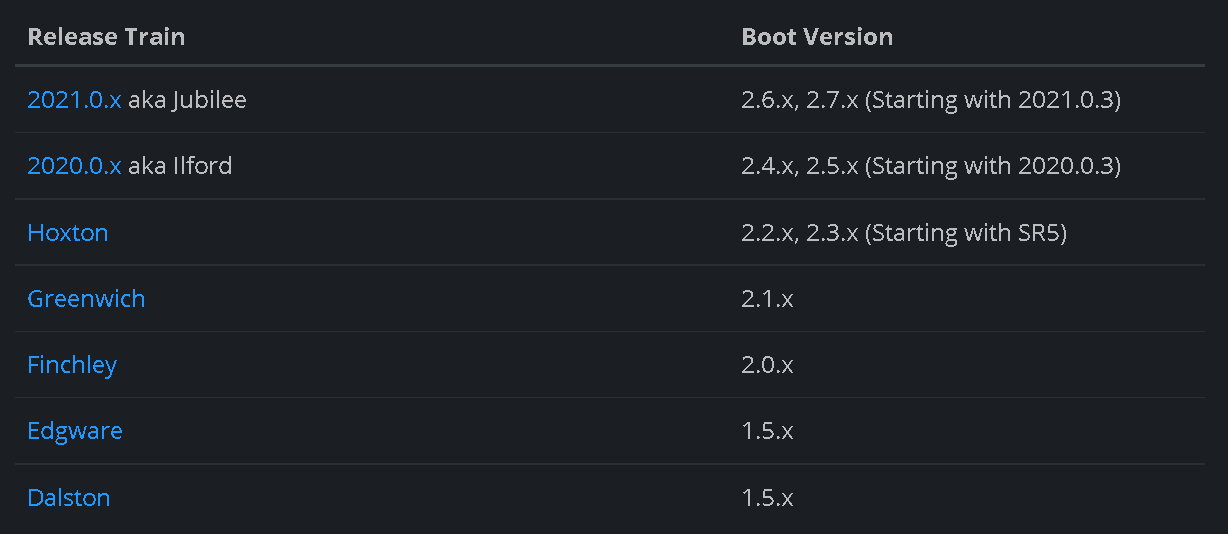1228x534 pixels.
Task: Visit the Finchley release train link
Action: click(x=72, y=365)
